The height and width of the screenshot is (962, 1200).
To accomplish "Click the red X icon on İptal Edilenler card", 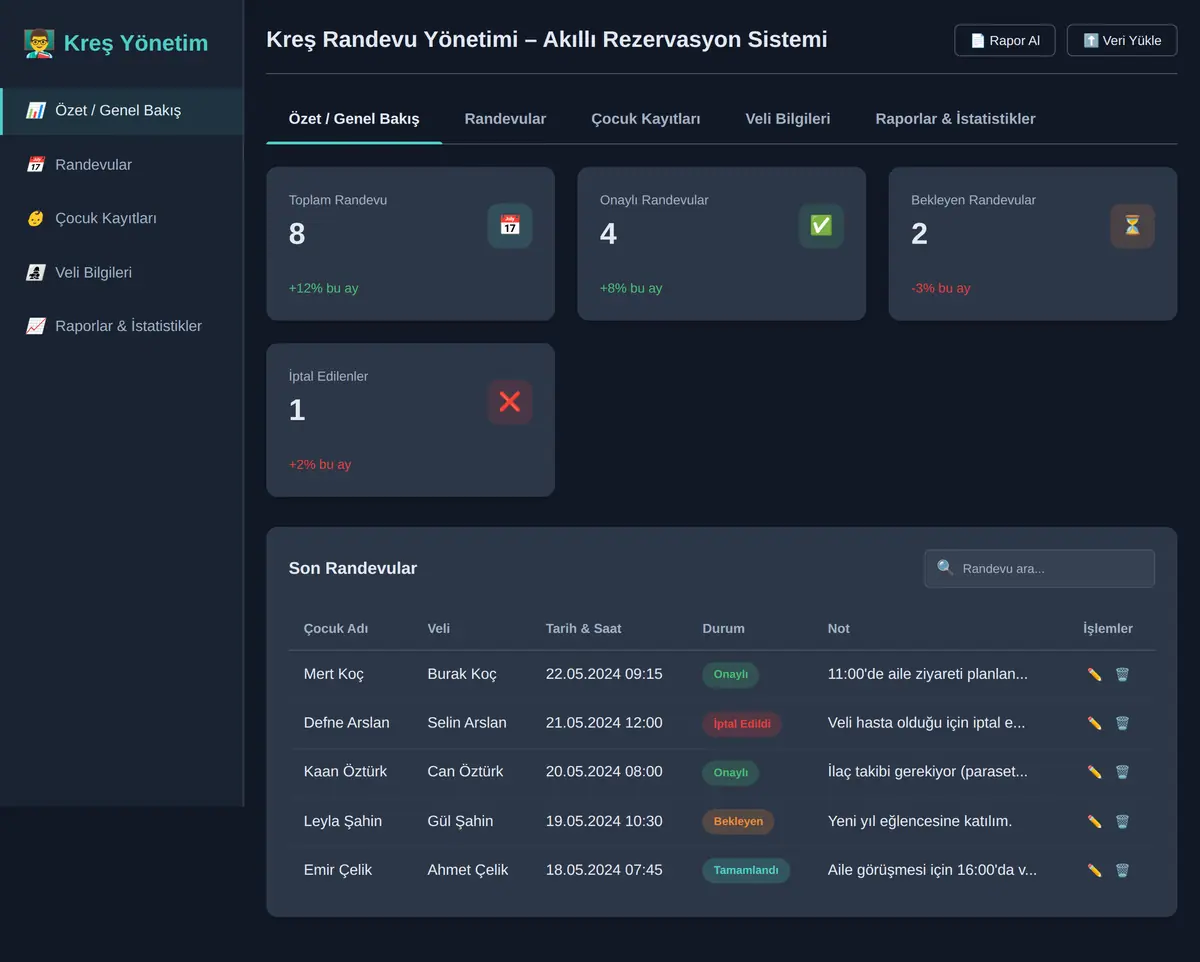I will point(510,402).
